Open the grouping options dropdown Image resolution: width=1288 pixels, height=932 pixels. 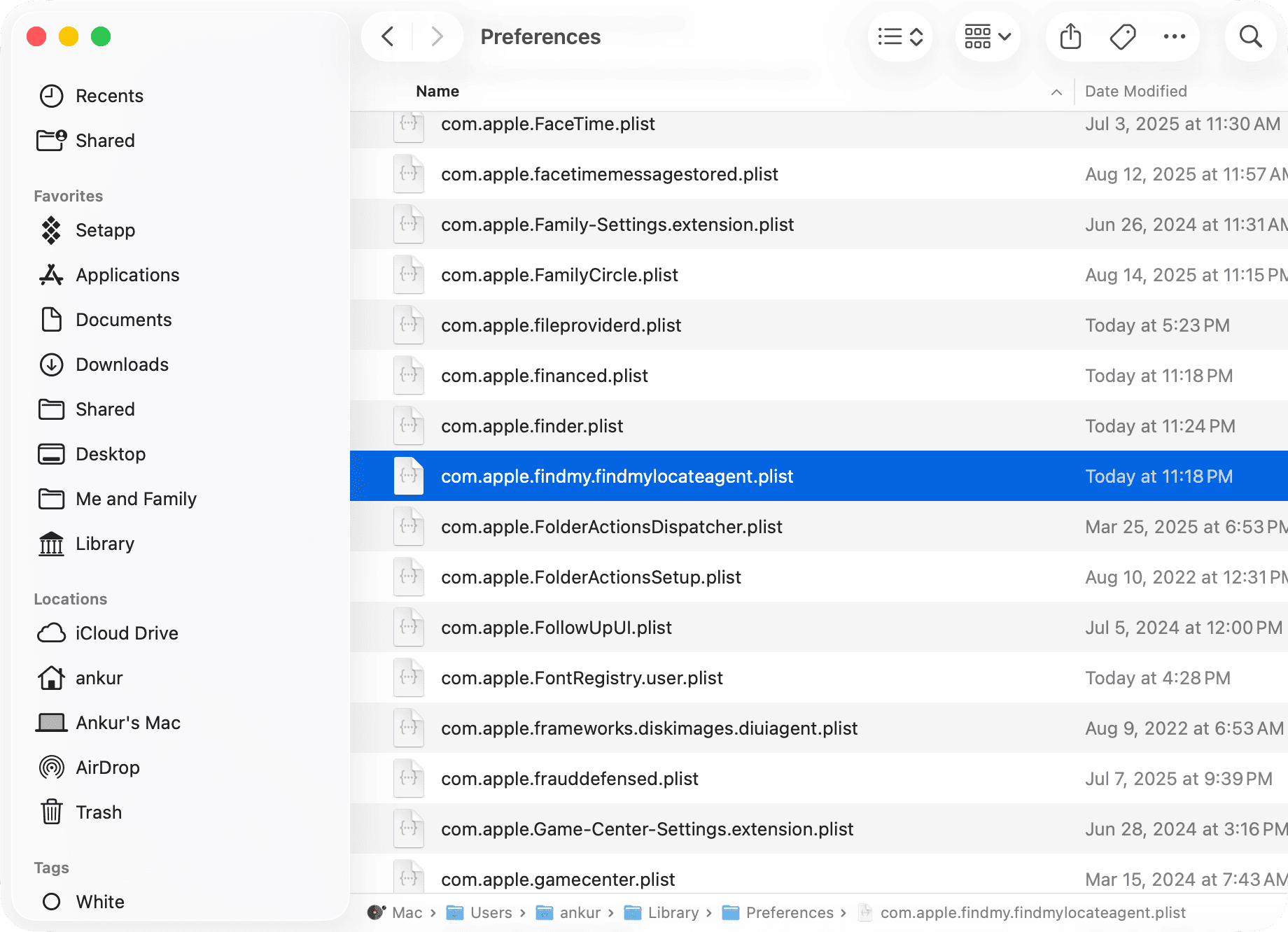987,36
